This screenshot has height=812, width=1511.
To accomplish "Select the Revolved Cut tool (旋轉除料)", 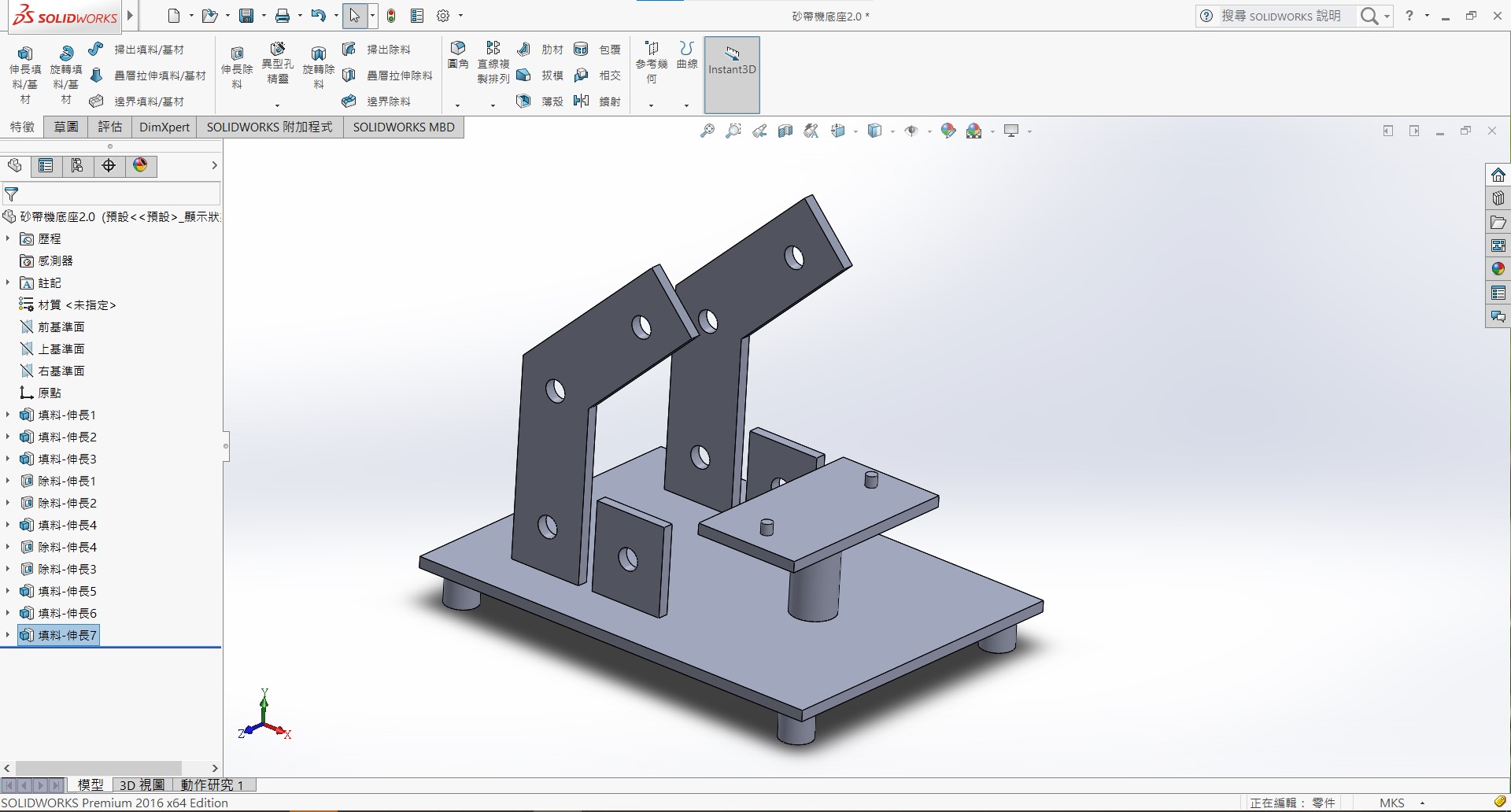I will 318,67.
